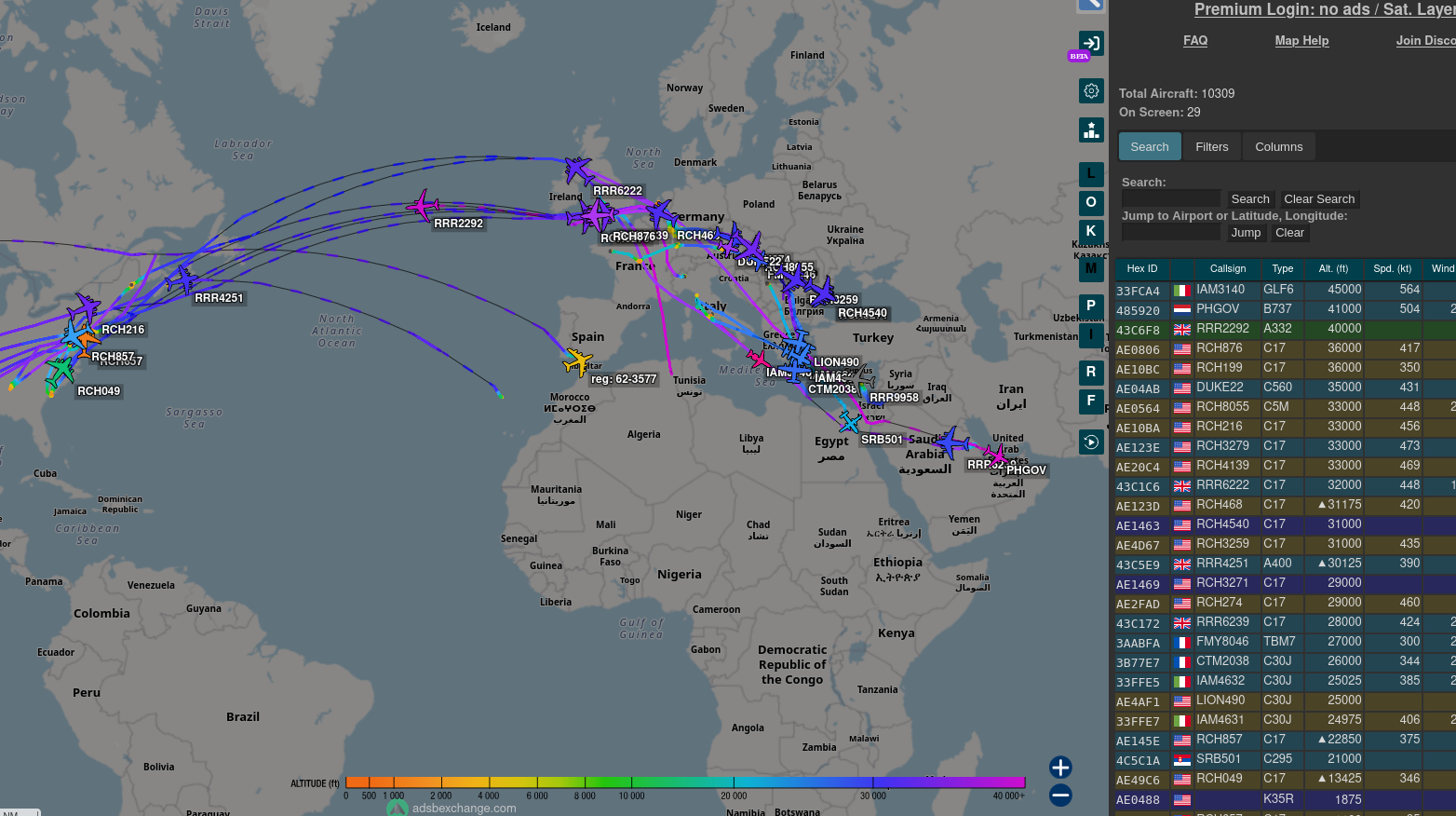Viewport: 1456px width, 816px height.
Task: Select the K35R row with hex AE0488
Action: pos(1286,799)
